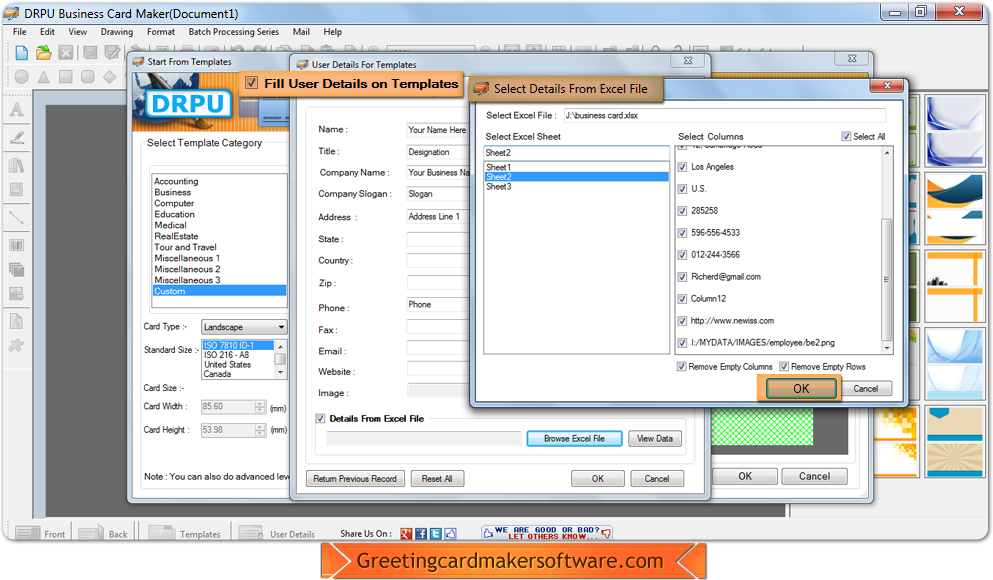Image resolution: width=993 pixels, height=580 pixels.
Task: Confirm with OK in Select Details From Excel
Action: [x=801, y=389]
